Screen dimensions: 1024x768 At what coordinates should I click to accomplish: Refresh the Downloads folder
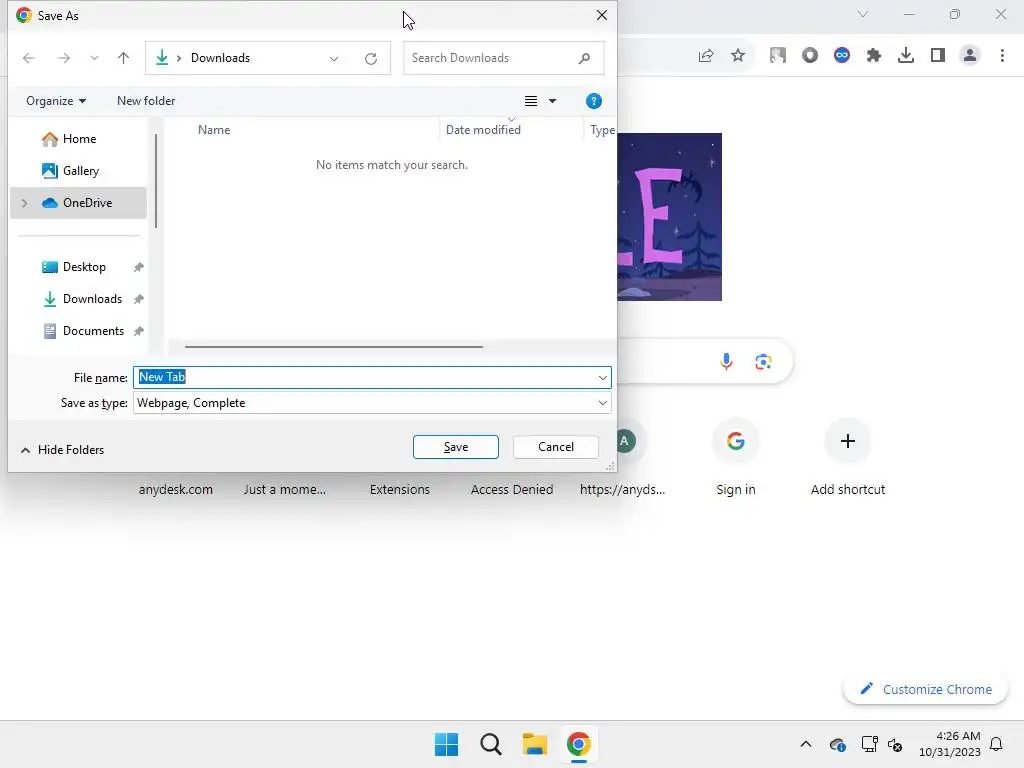(371, 59)
